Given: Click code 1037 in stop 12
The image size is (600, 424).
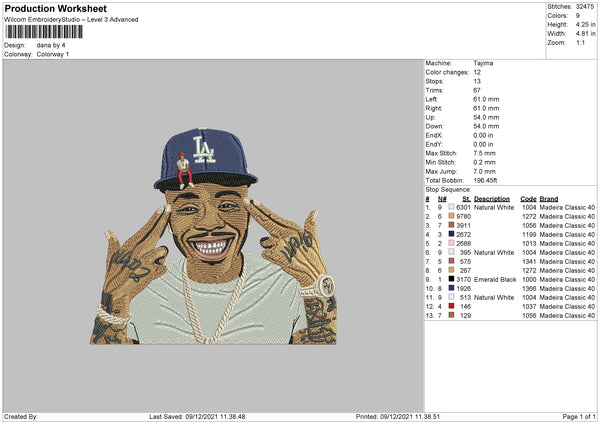Looking at the screenshot, I should click(x=529, y=306).
